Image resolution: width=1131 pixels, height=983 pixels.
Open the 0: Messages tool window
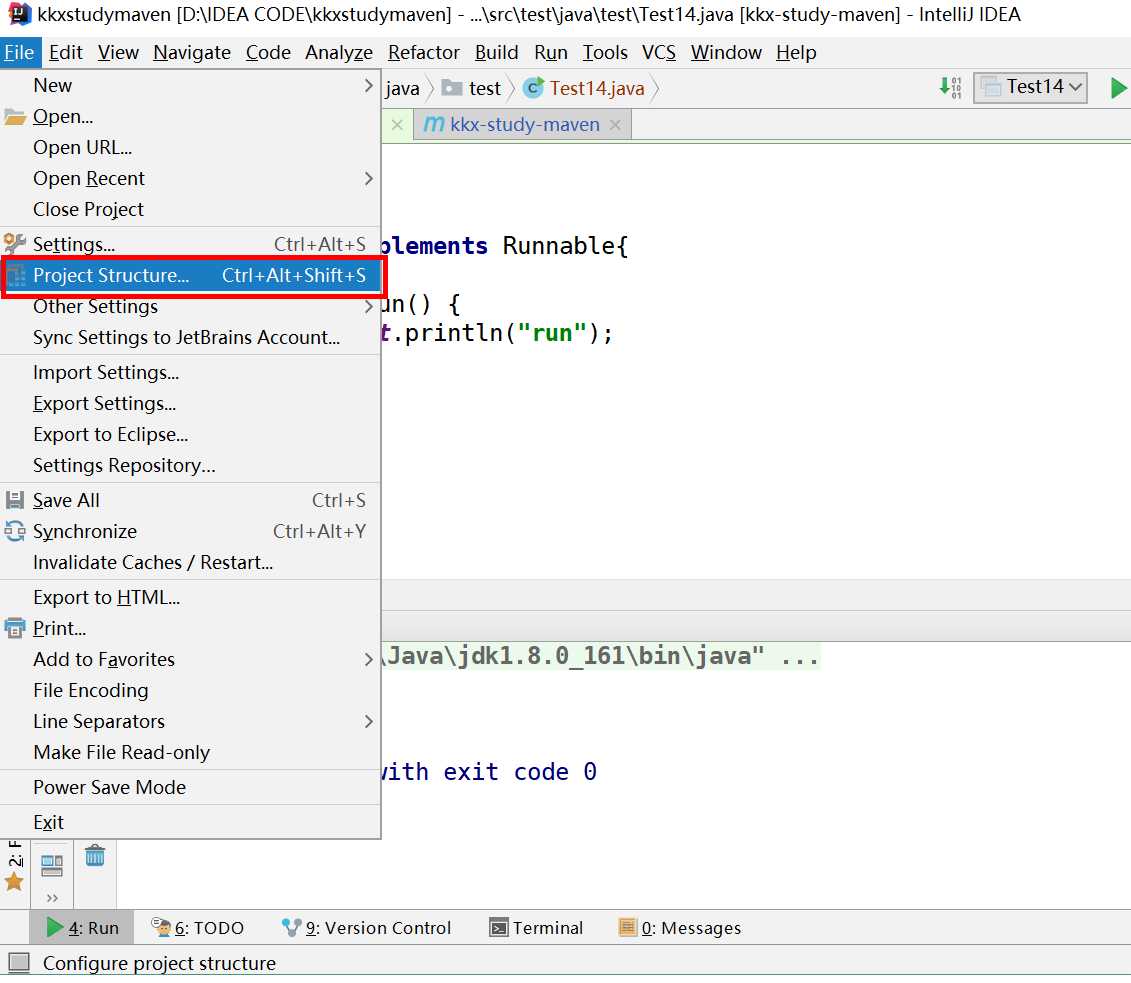(x=680, y=927)
